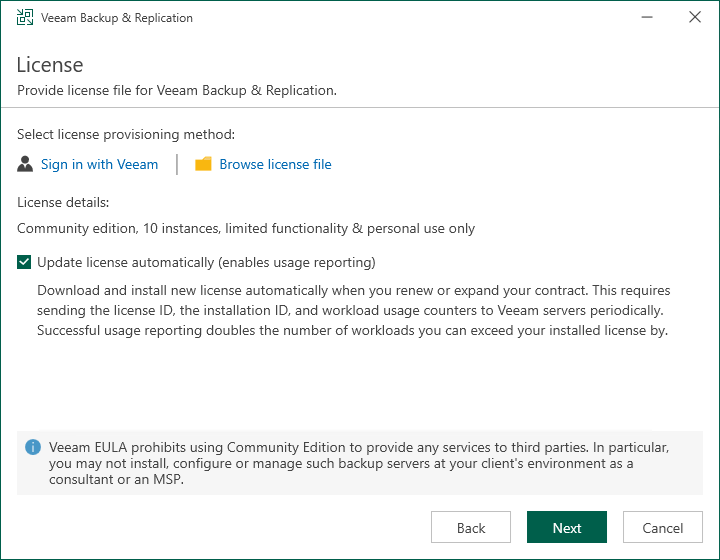
Task: Close the Veeam setup window
Action: pyautogui.click(x=695, y=17)
